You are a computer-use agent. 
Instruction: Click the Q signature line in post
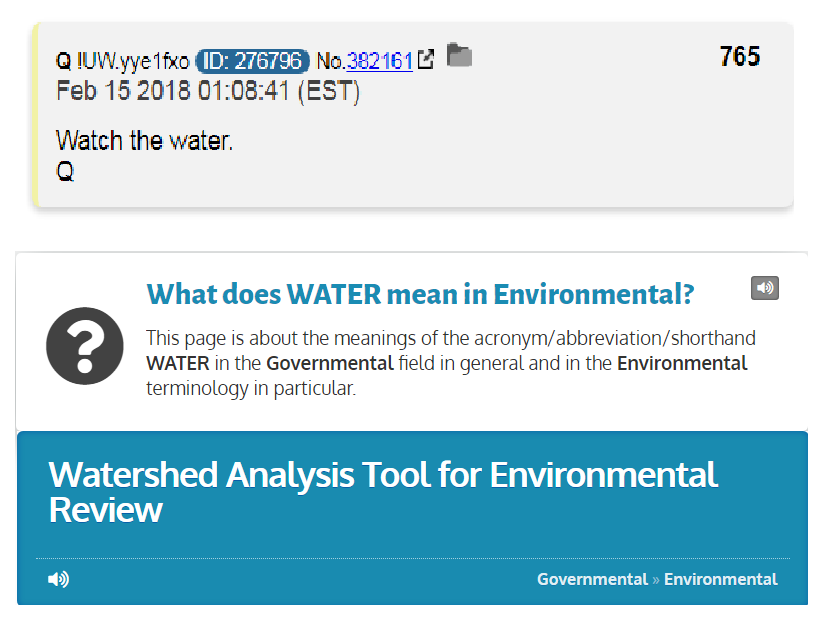[x=65, y=171]
